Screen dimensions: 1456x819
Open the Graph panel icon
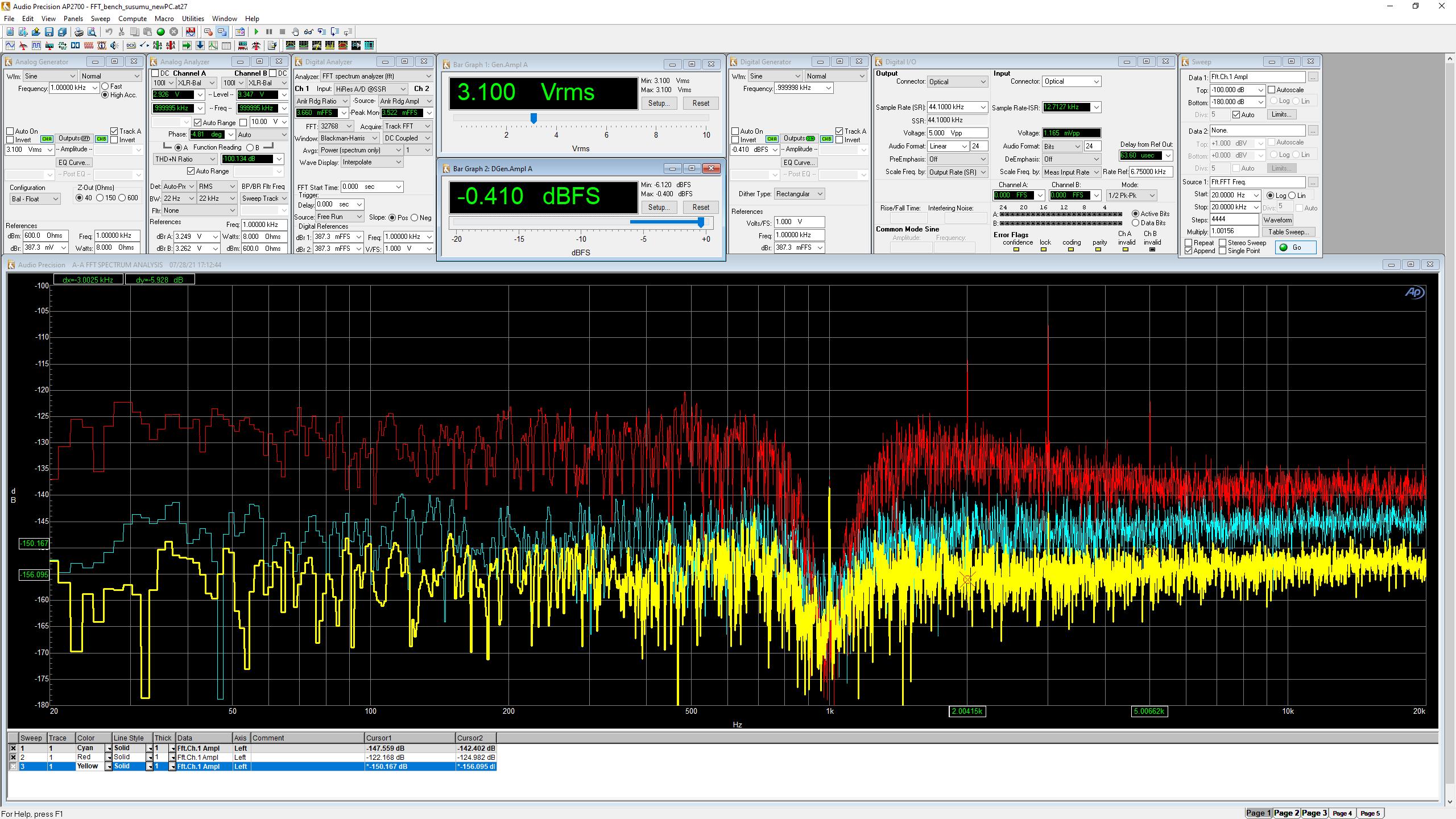pyautogui.click(x=213, y=45)
